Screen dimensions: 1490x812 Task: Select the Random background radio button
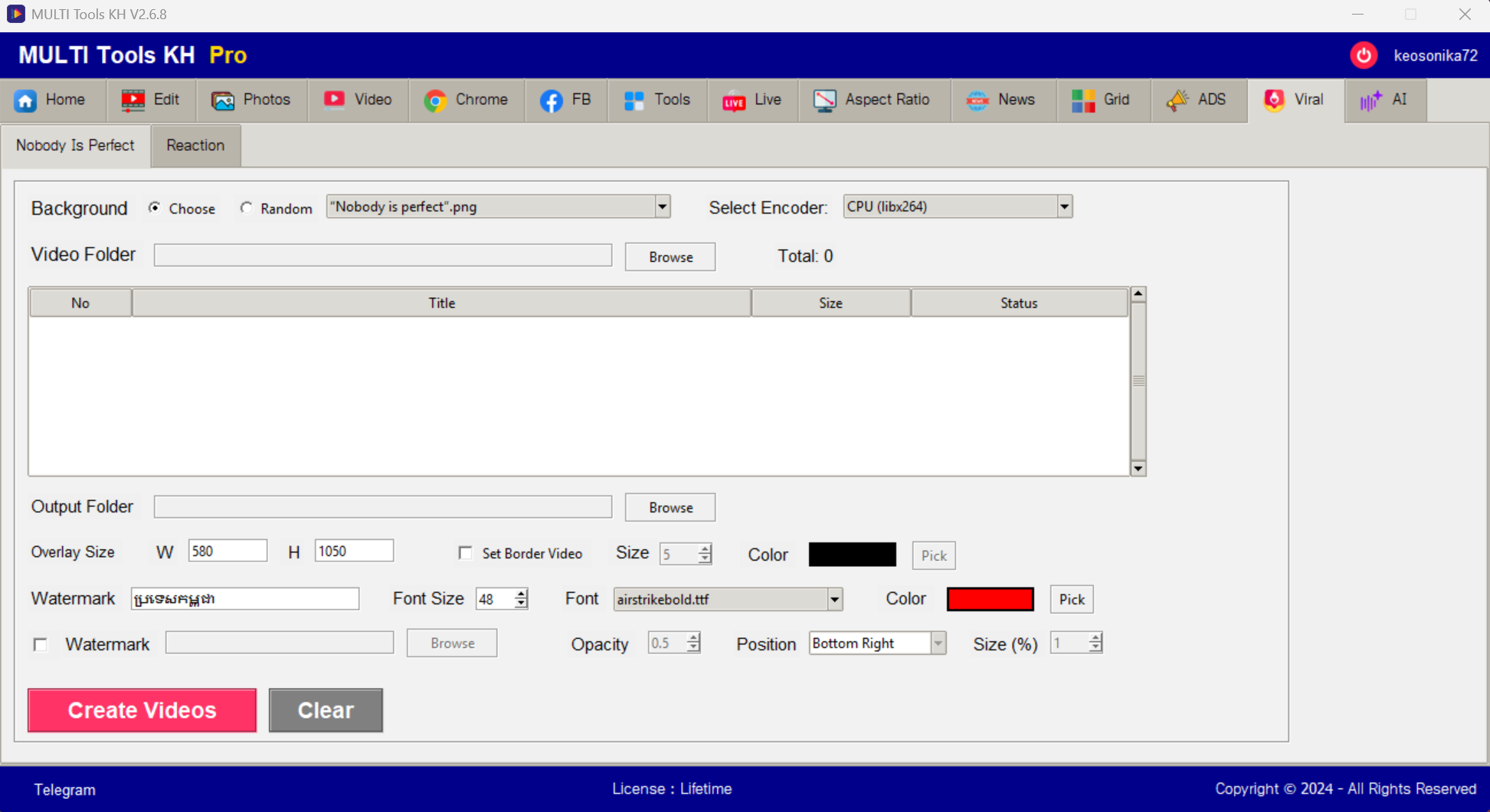[246, 208]
